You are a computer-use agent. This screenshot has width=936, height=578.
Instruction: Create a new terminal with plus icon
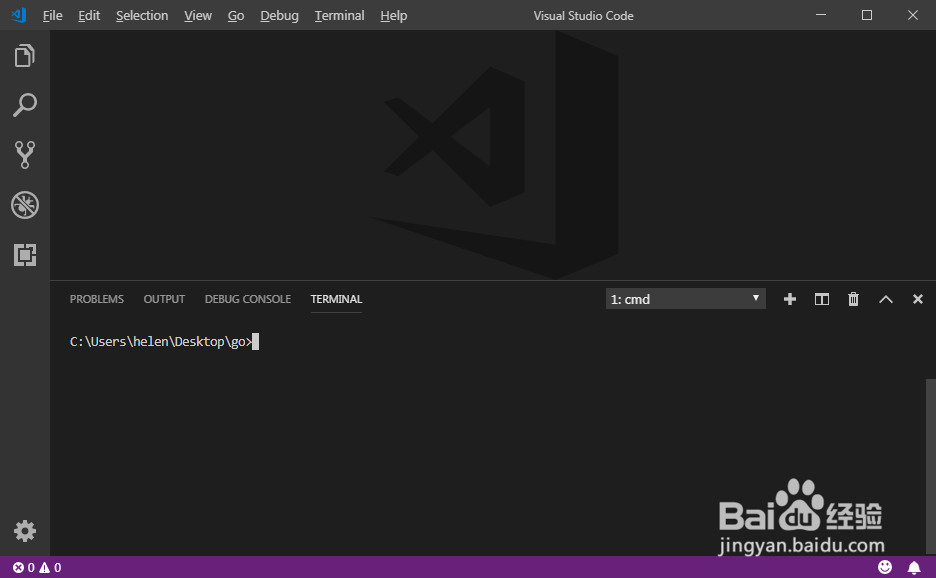tap(790, 299)
